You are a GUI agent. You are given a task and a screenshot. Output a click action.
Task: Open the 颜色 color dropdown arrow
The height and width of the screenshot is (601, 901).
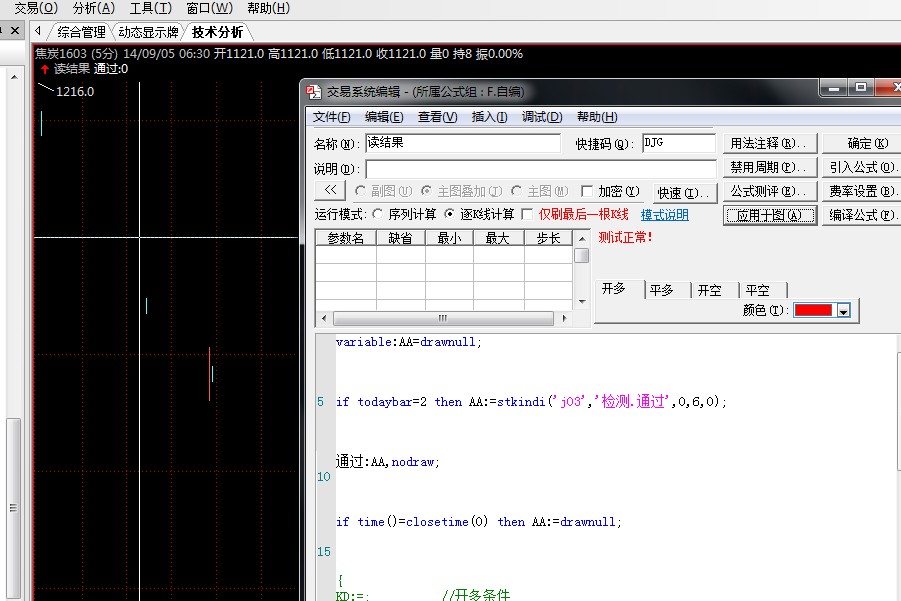click(843, 311)
